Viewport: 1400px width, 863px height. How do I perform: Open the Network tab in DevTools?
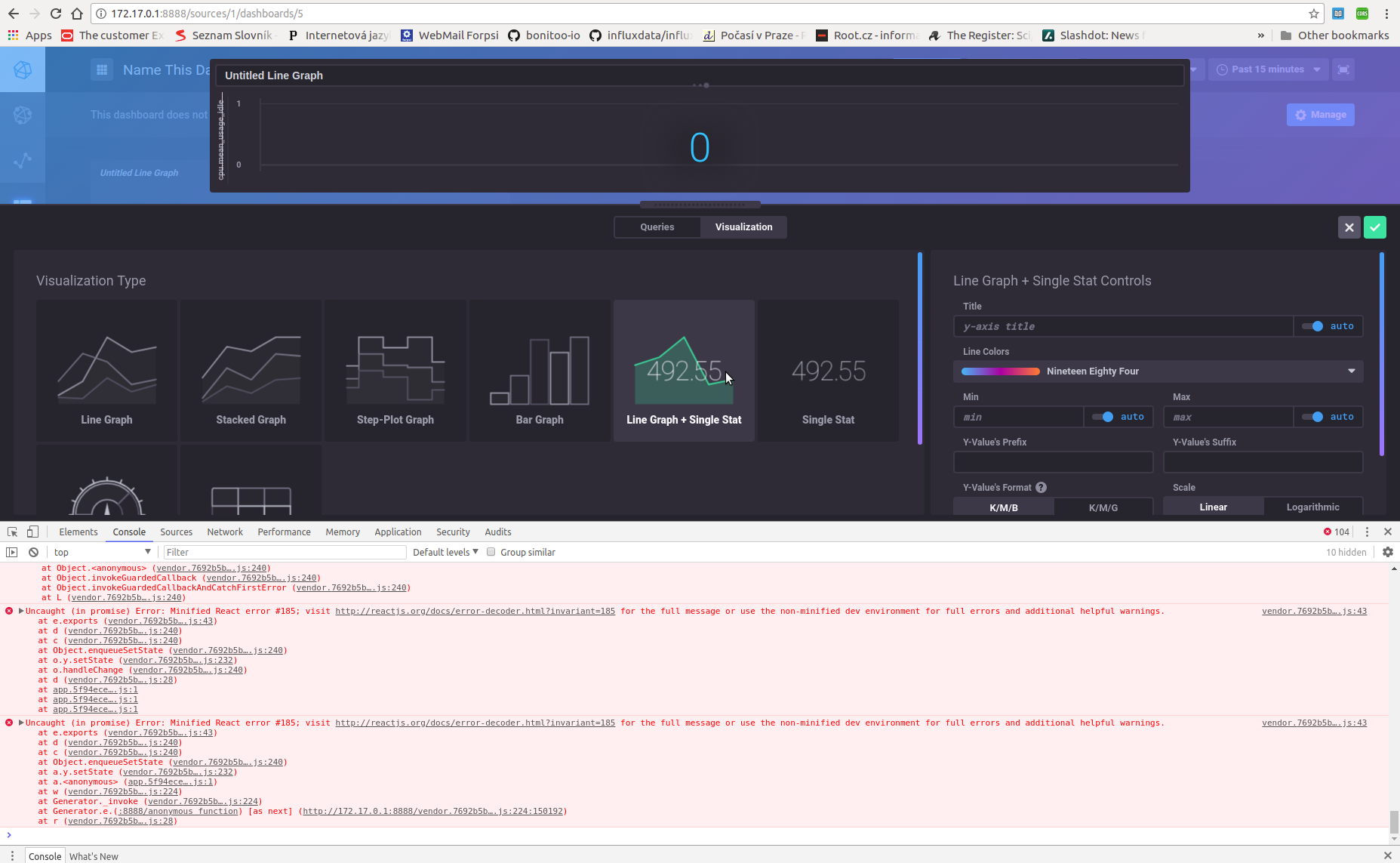(225, 532)
